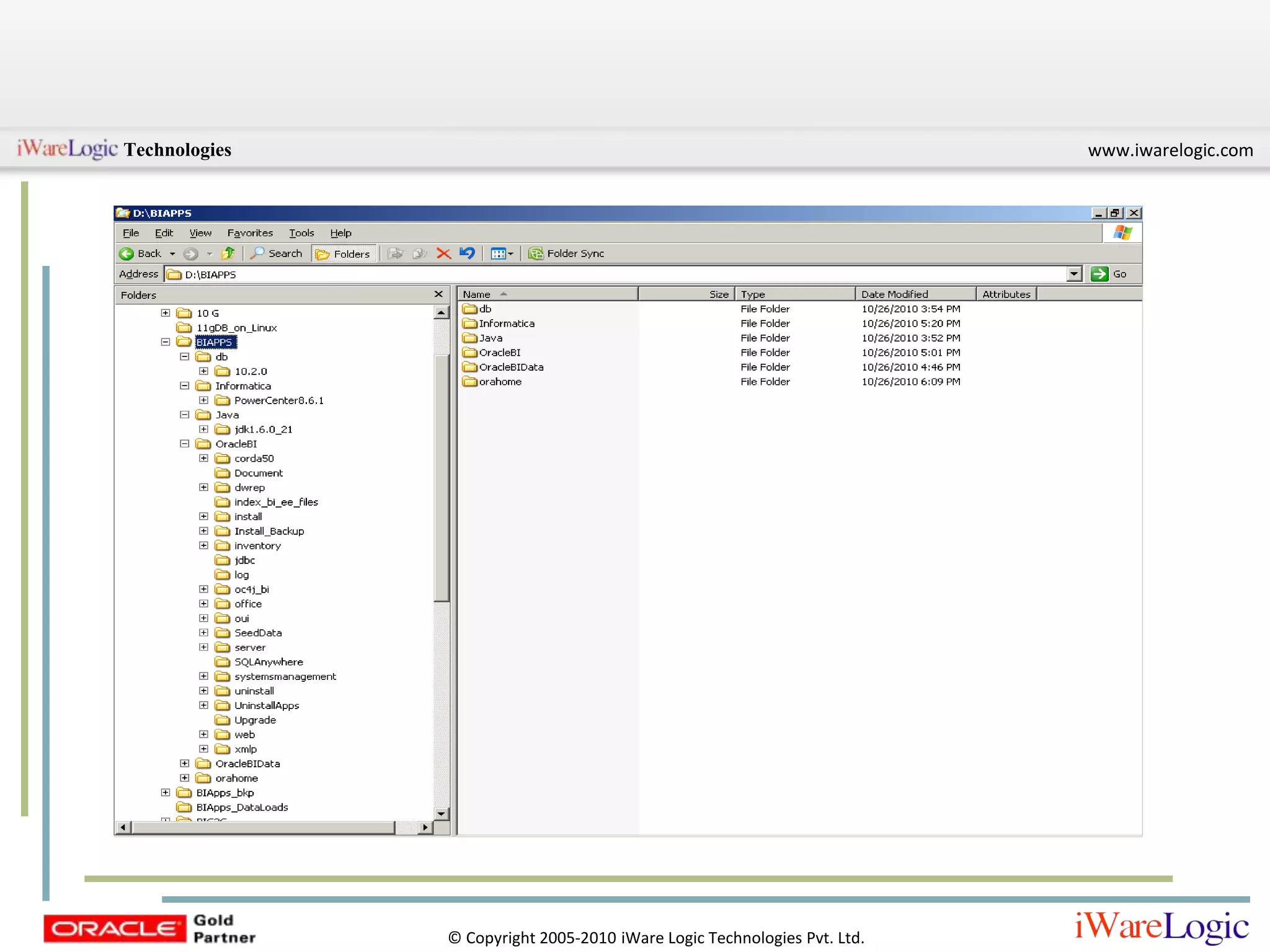Select the UninstallApps folder icon in tree

(222, 706)
